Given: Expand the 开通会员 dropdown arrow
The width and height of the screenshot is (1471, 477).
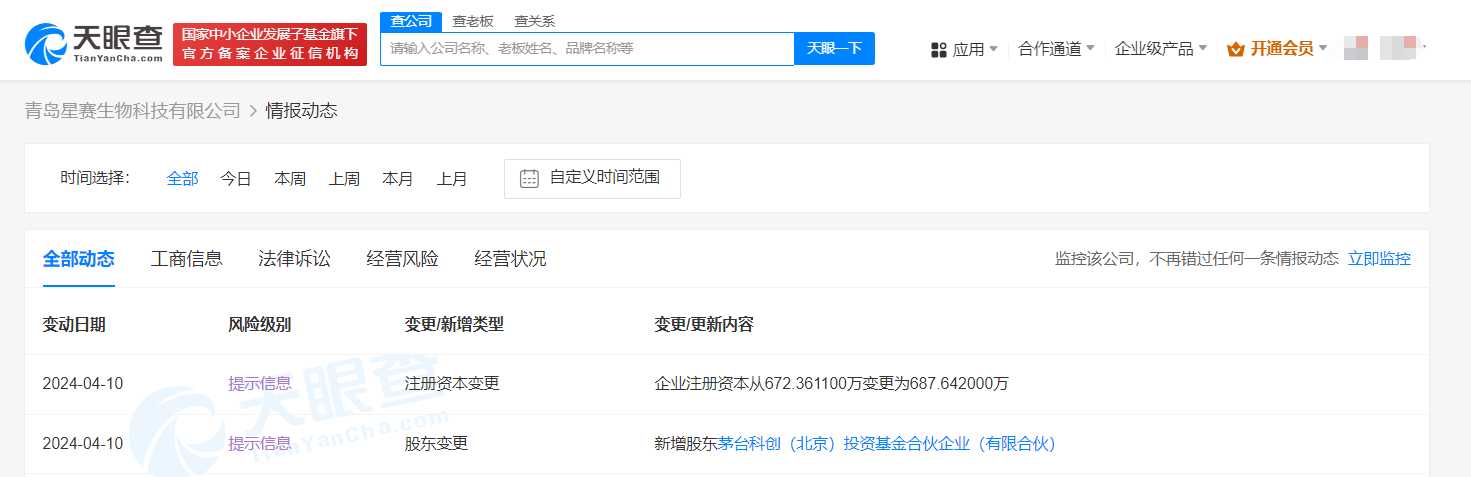Looking at the screenshot, I should point(1323,48).
